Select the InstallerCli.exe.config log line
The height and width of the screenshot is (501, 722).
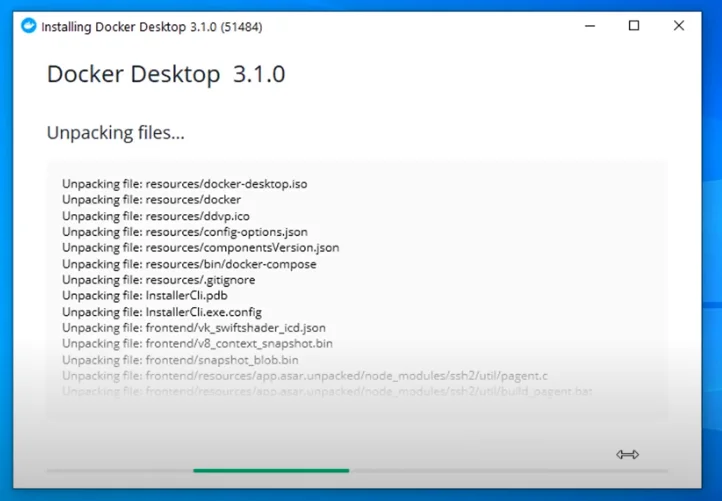(x=162, y=312)
